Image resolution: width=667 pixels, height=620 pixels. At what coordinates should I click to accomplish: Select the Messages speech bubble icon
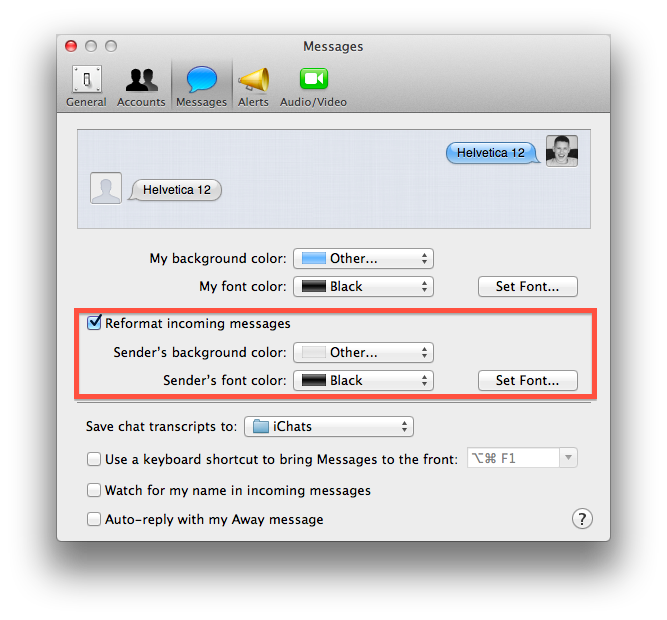point(202,79)
